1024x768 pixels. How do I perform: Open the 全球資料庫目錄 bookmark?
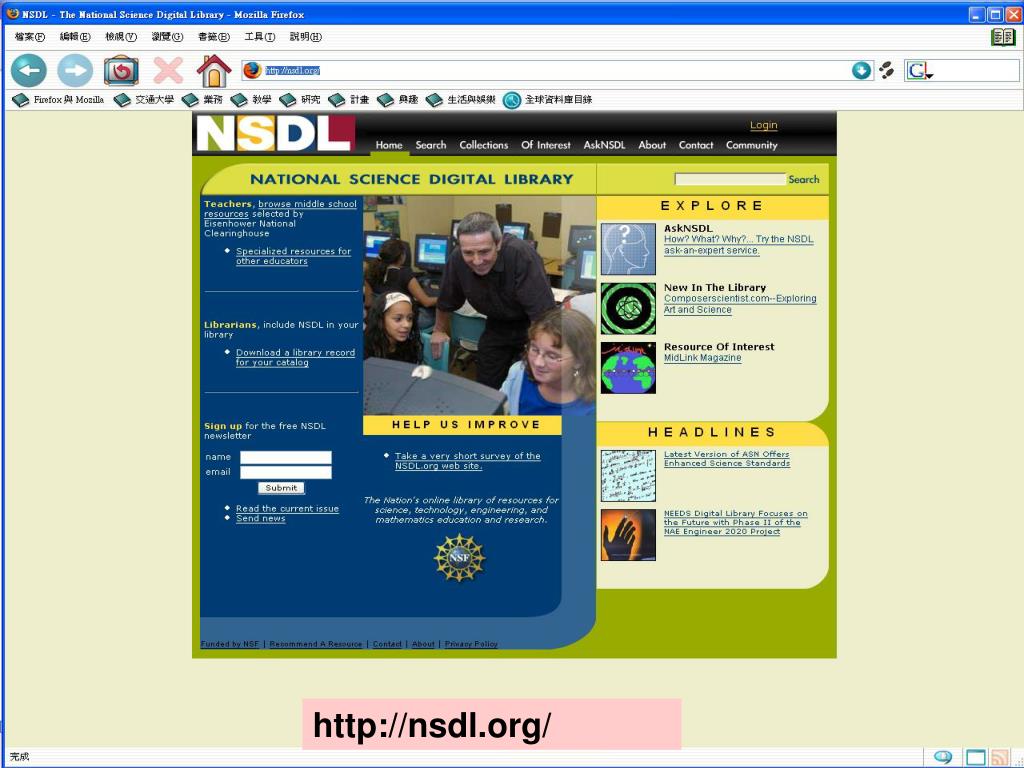coord(548,100)
